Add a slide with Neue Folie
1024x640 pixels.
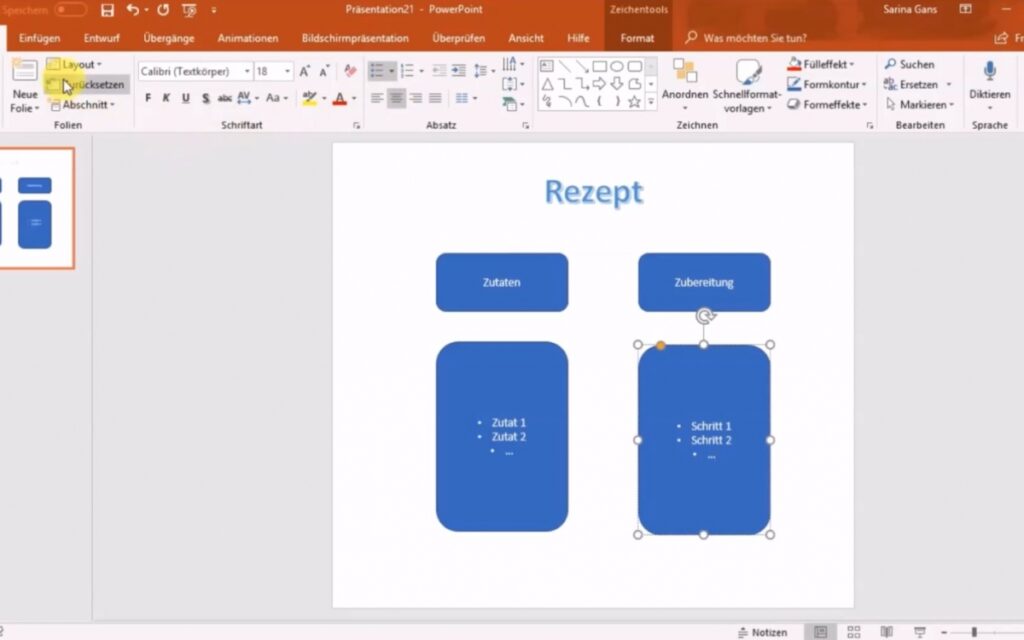(x=25, y=86)
